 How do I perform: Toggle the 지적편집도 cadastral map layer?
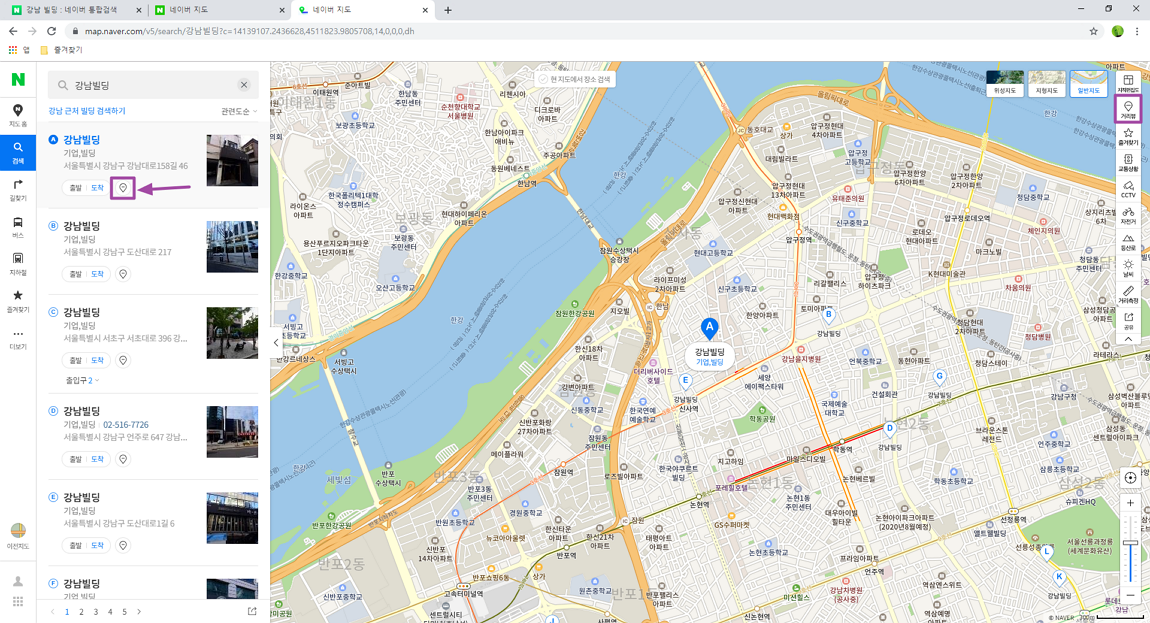1128,84
